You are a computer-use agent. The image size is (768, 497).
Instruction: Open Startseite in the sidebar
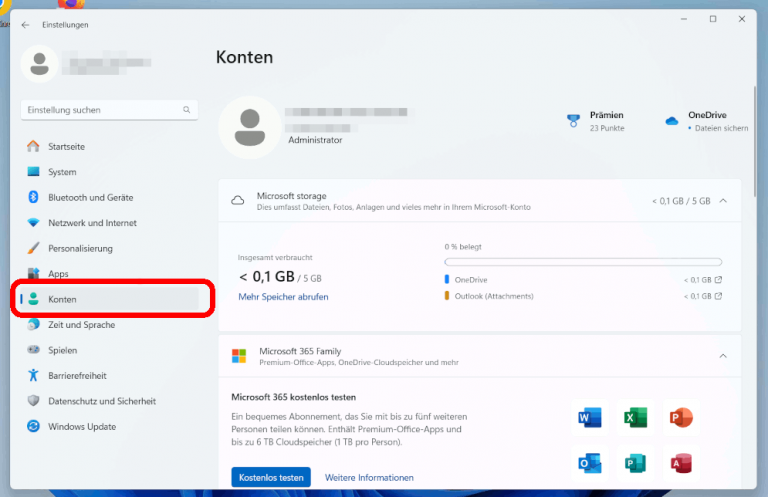pyautogui.click(x=109, y=146)
